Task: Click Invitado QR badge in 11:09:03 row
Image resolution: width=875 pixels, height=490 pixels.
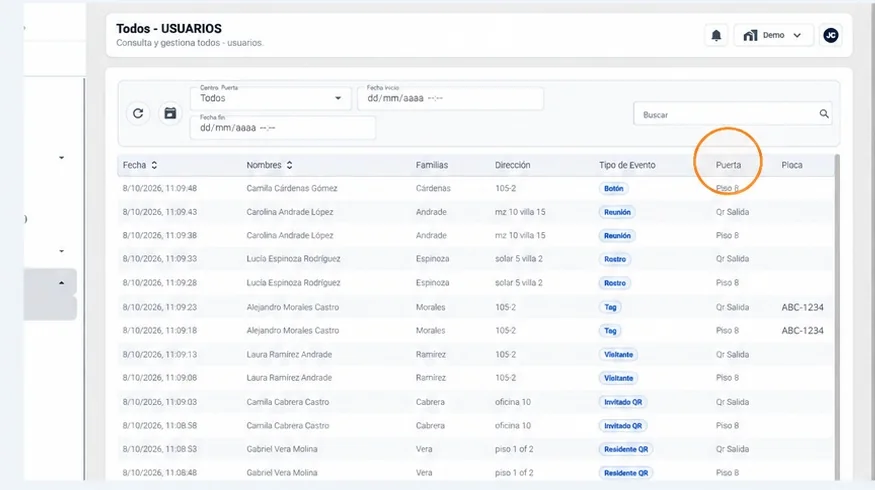Action: point(623,402)
